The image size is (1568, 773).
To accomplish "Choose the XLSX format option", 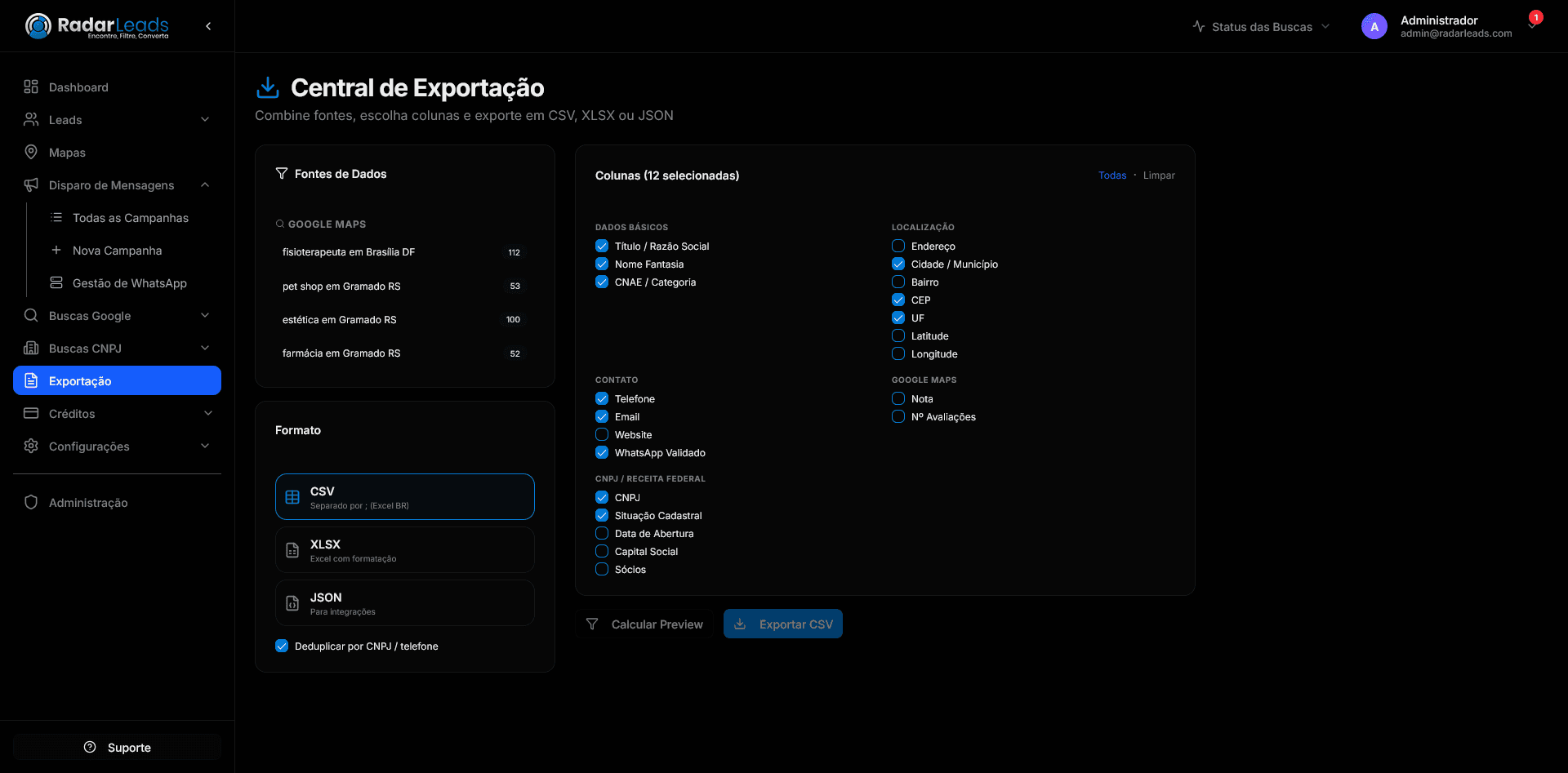I will point(405,550).
